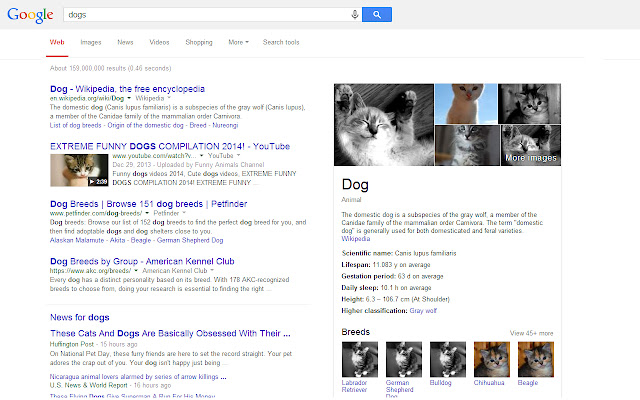Open the Wikipedia link in knowledge panel
640x400 pixels.
356,239
